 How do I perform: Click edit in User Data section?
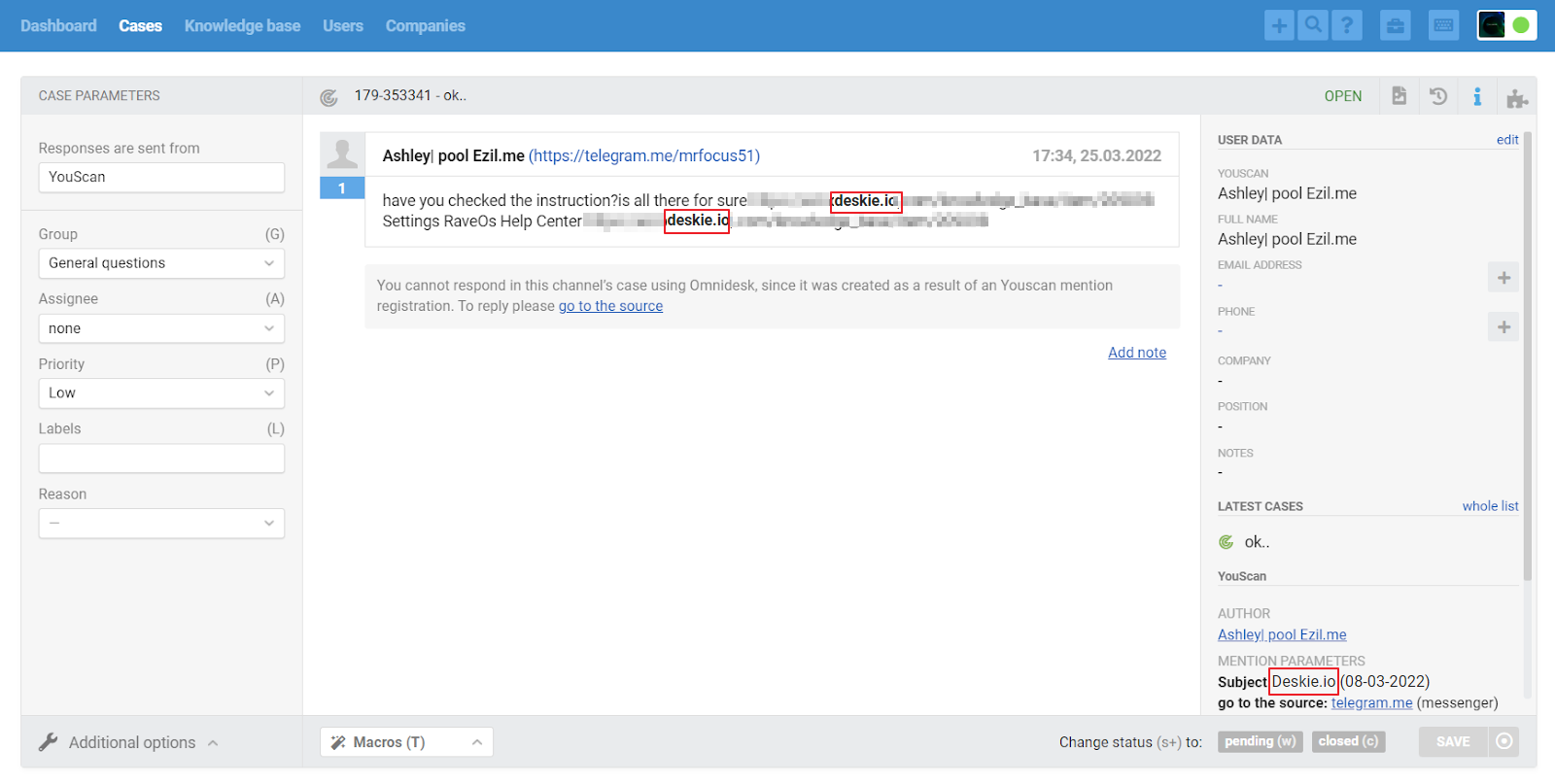[x=1507, y=140]
